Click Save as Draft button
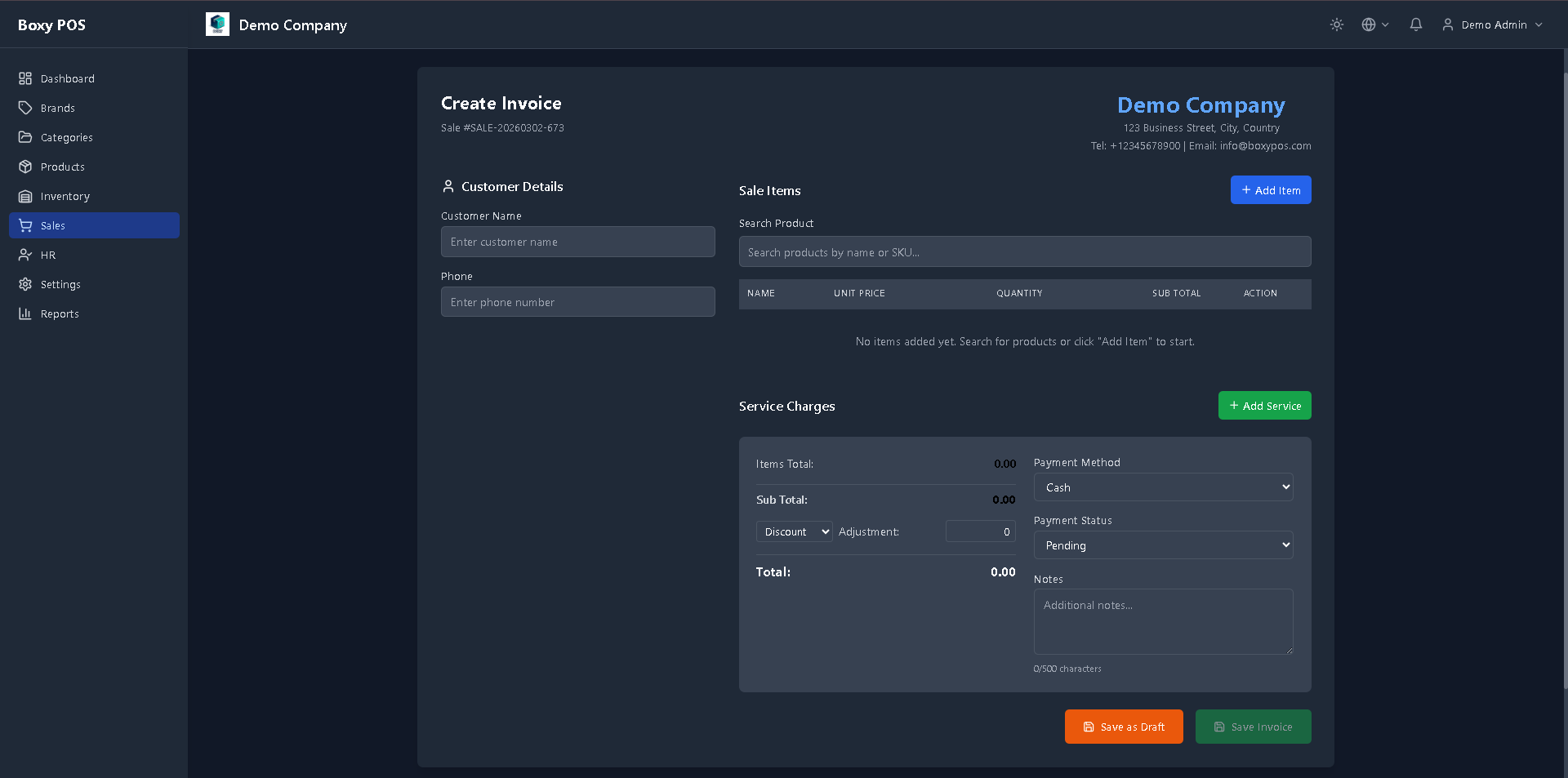1568x778 pixels. point(1124,727)
